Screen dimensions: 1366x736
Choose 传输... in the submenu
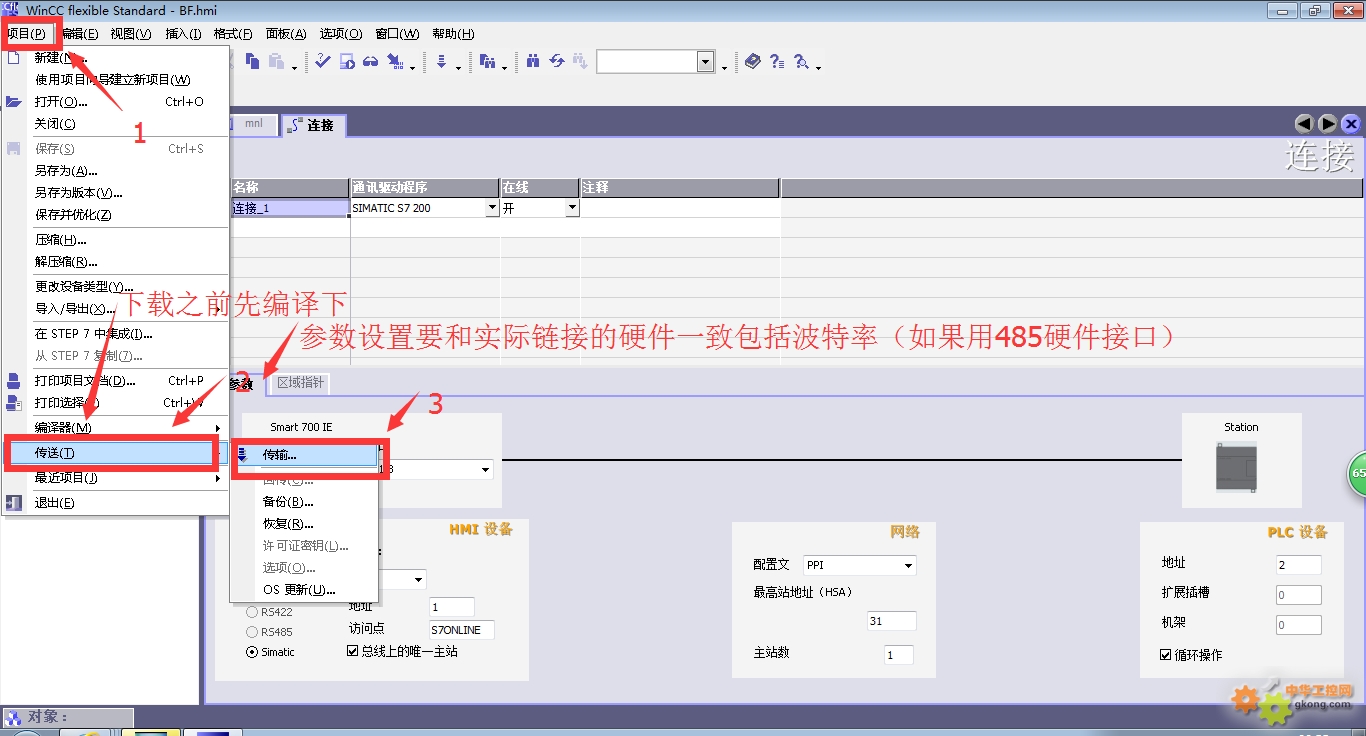(x=305, y=455)
